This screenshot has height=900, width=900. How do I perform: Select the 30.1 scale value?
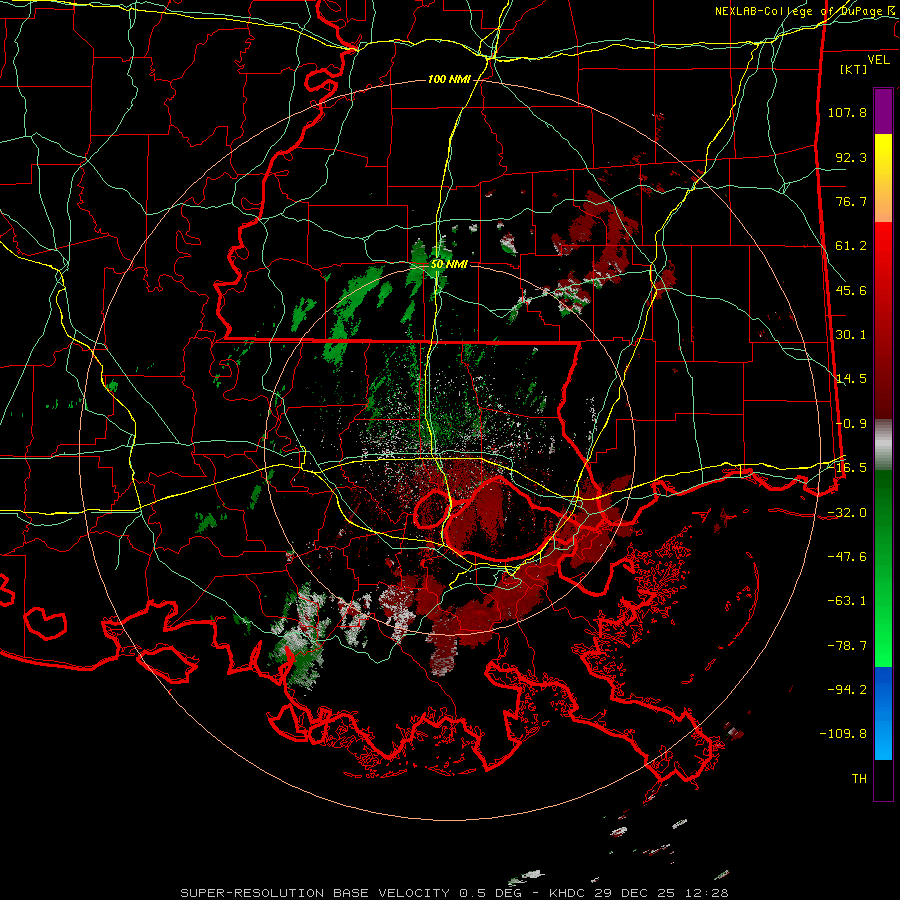coord(851,335)
